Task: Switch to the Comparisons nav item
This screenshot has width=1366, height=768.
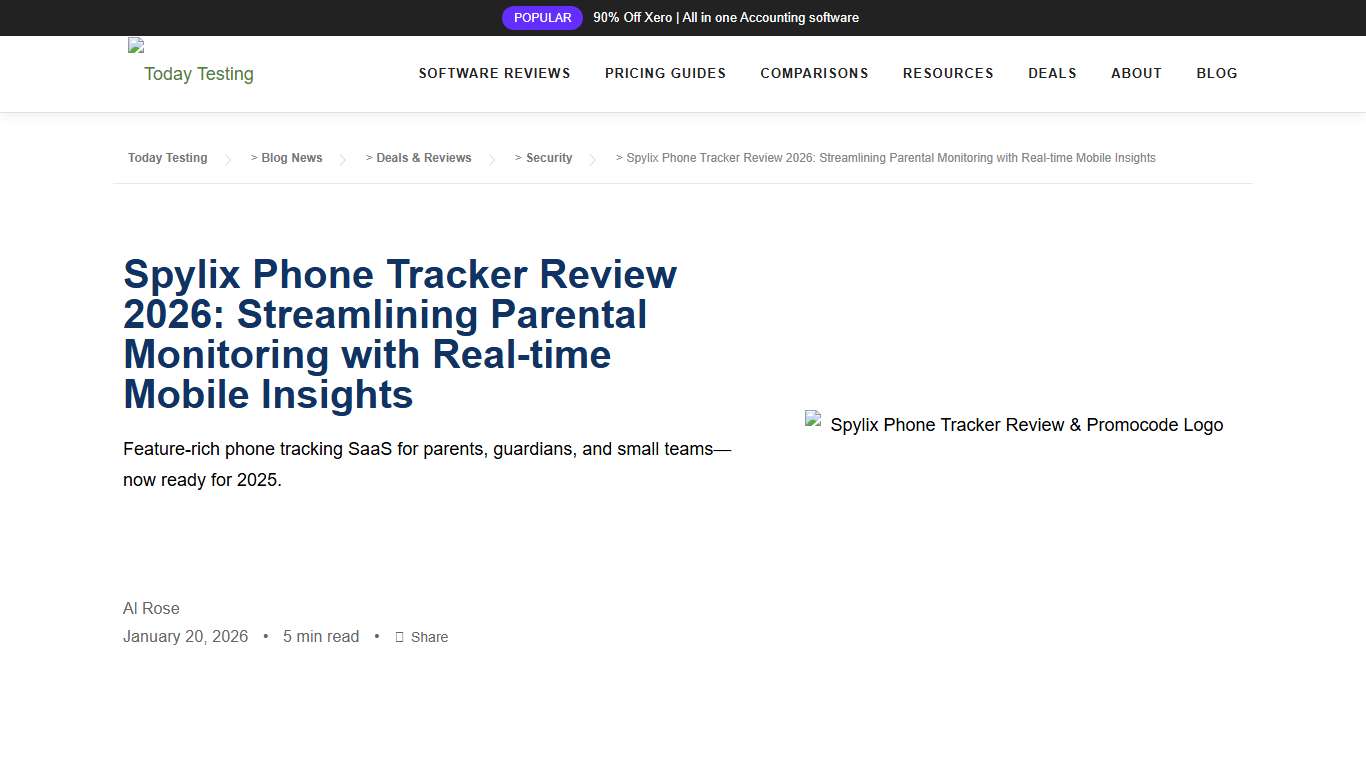Action: [814, 73]
